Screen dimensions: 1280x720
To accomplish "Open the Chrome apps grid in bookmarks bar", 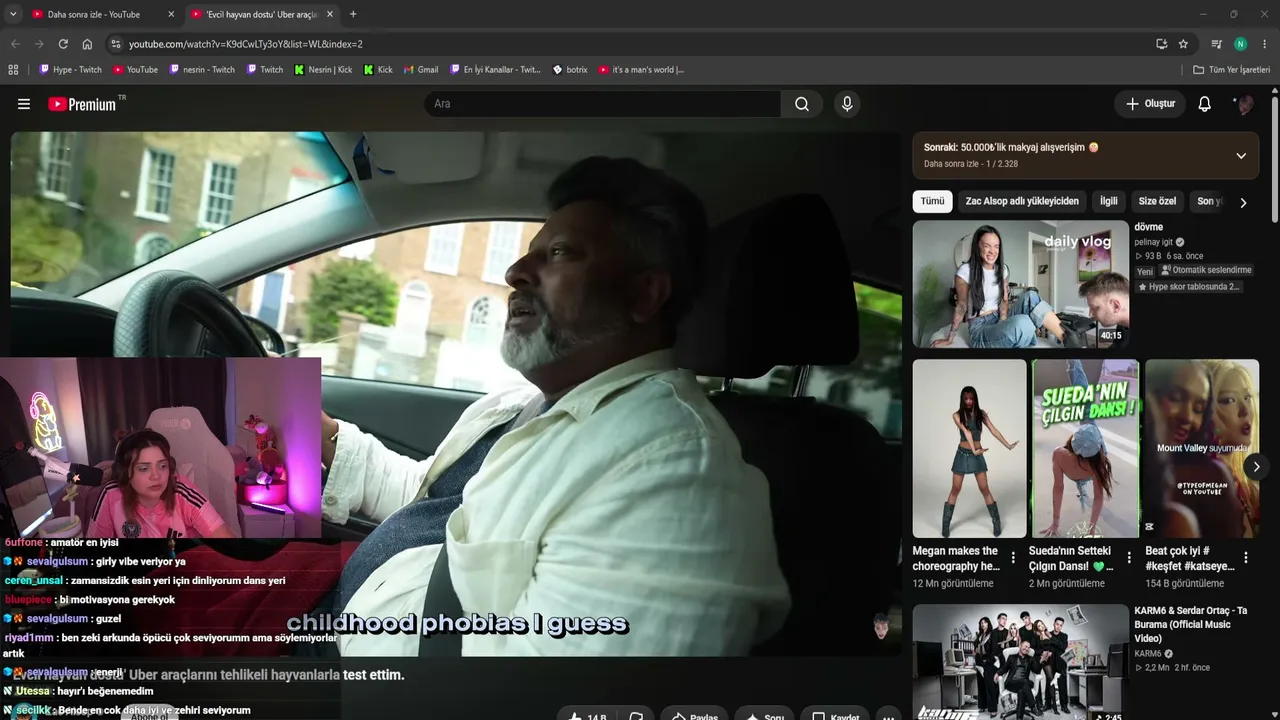I will pos(13,70).
